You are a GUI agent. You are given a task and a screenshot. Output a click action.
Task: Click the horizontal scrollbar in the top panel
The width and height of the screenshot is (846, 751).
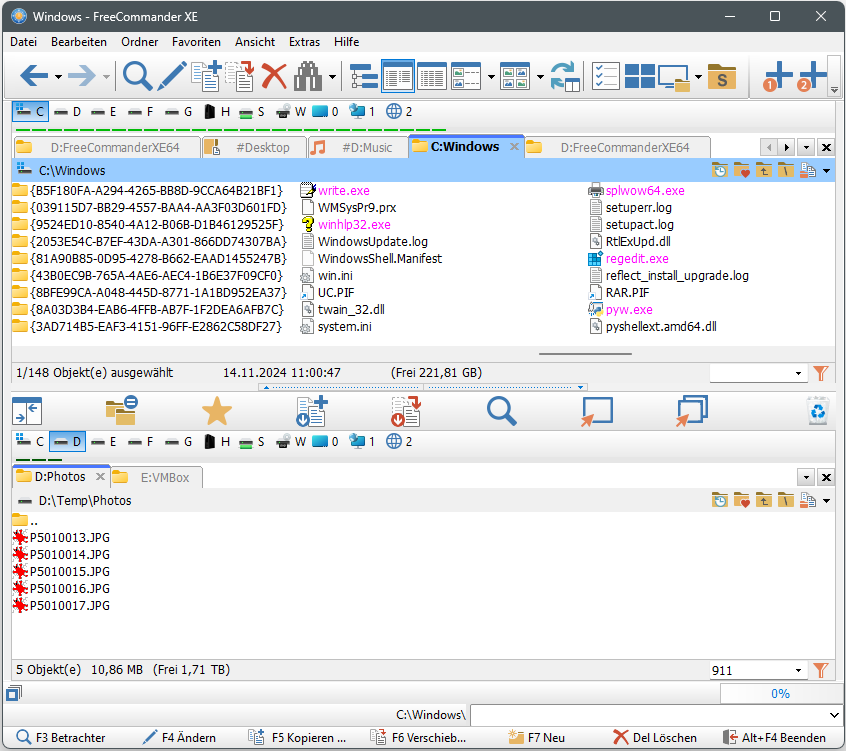pyautogui.click(x=585, y=353)
